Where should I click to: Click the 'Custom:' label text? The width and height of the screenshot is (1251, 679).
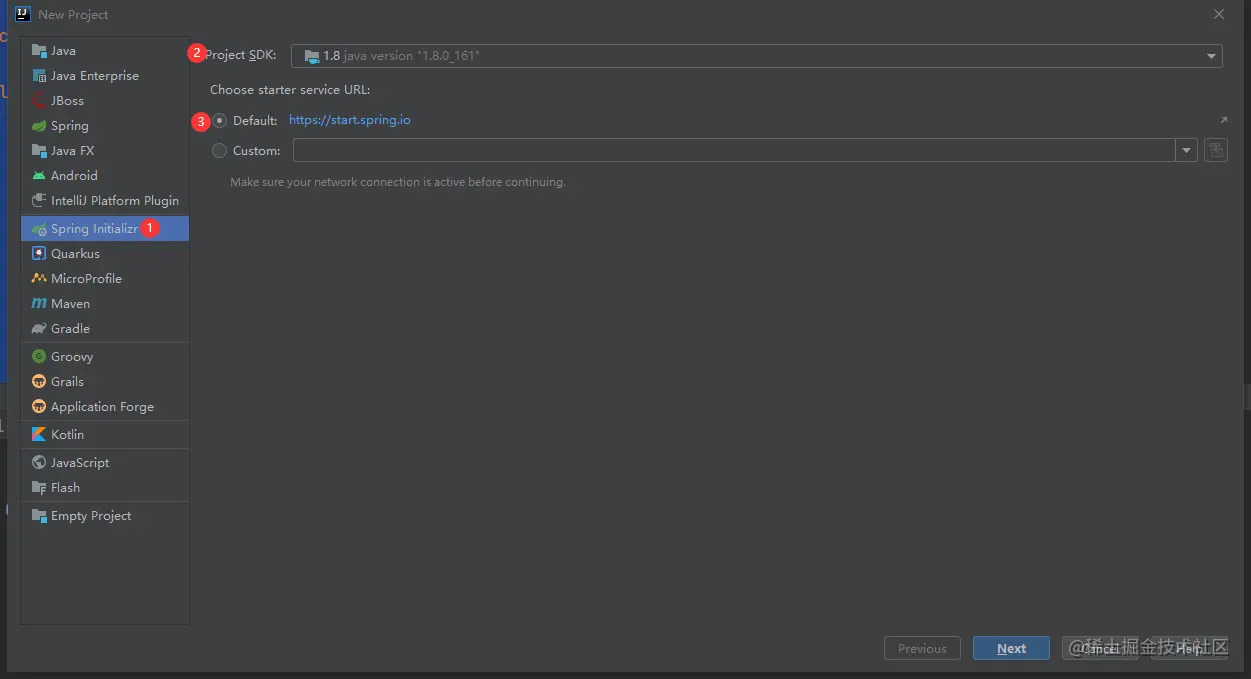(x=256, y=151)
